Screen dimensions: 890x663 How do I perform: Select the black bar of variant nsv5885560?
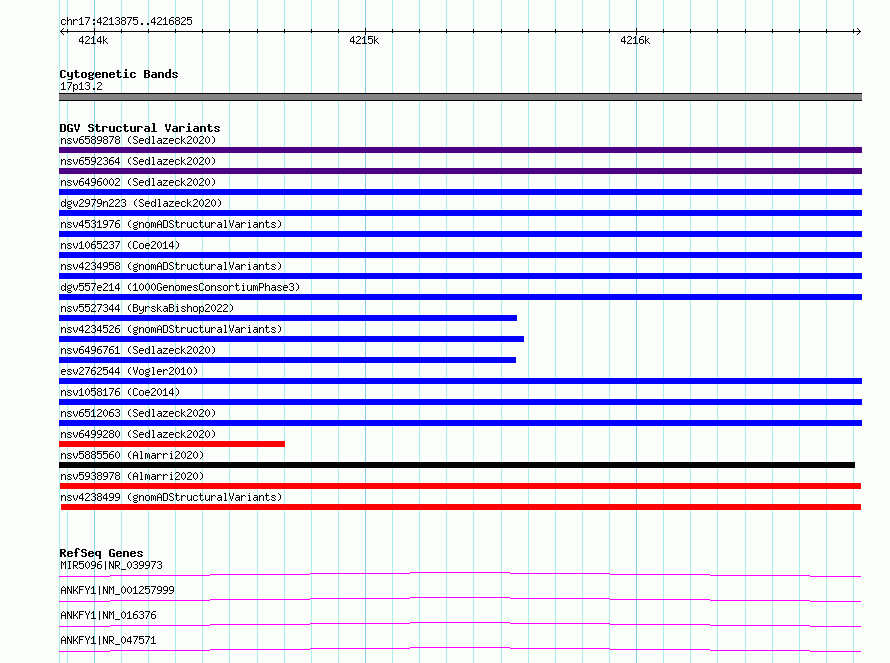click(x=457, y=465)
